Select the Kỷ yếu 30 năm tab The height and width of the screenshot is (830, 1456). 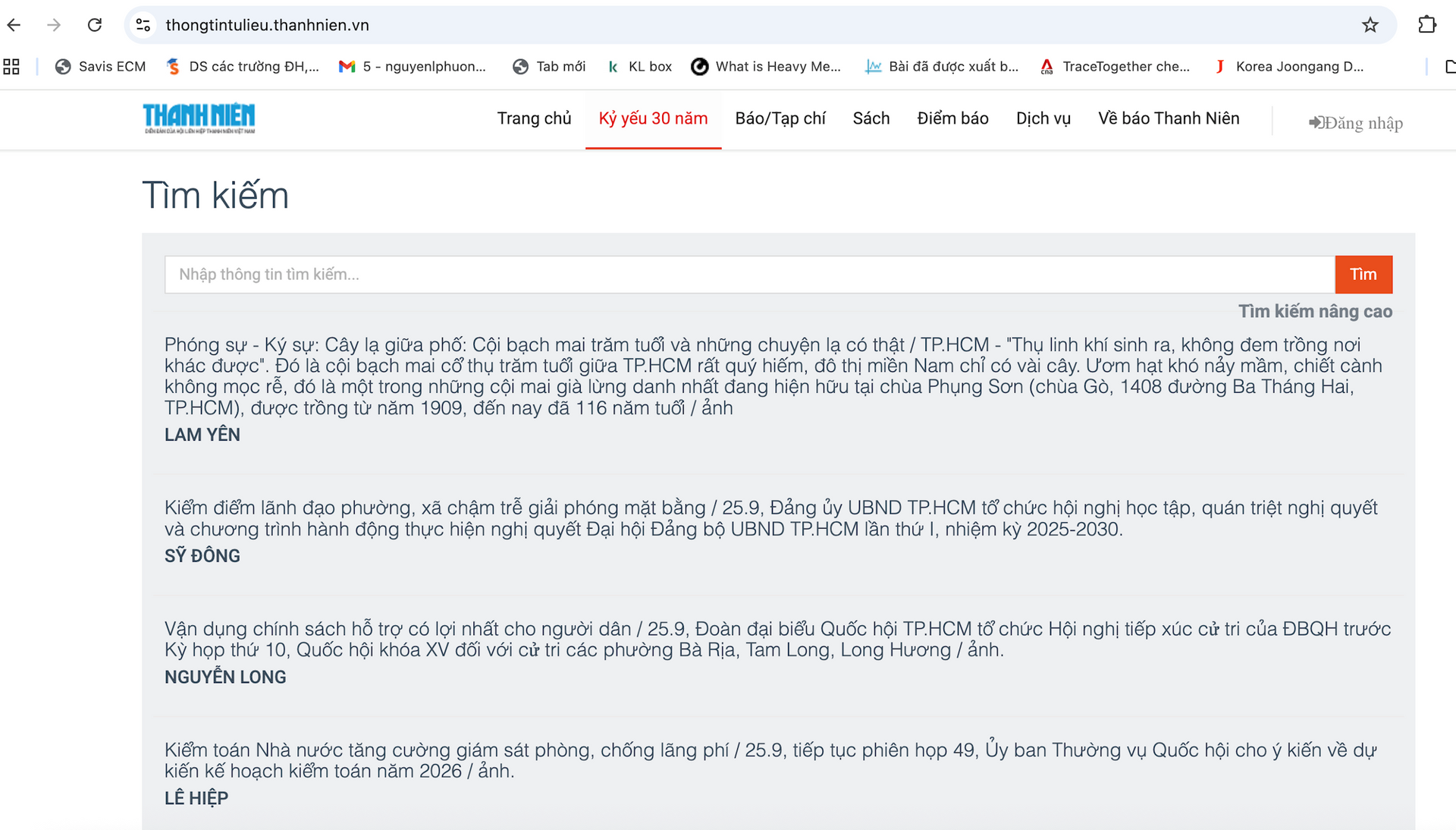[x=653, y=118]
